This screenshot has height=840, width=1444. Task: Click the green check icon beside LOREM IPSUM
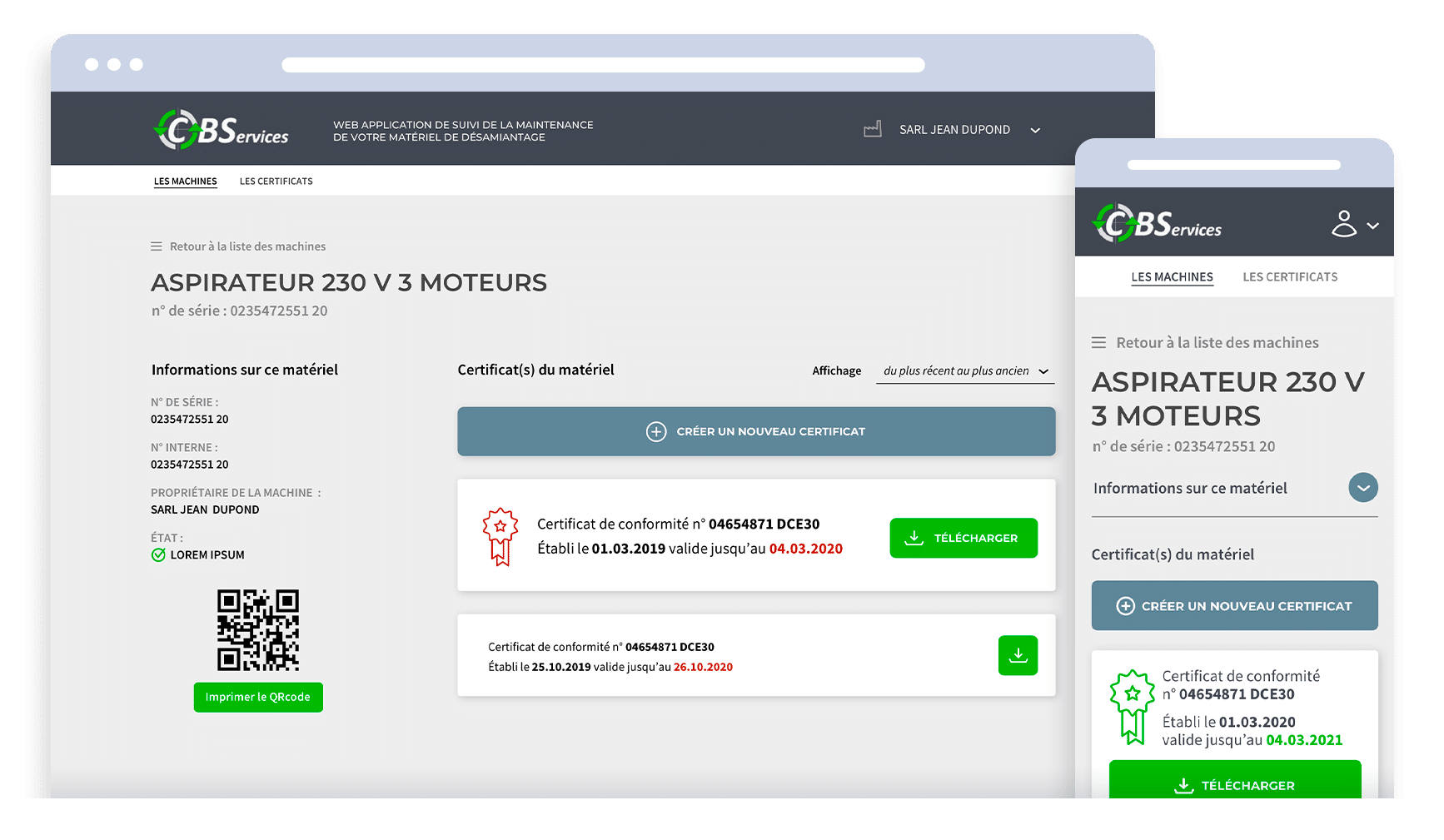point(158,555)
